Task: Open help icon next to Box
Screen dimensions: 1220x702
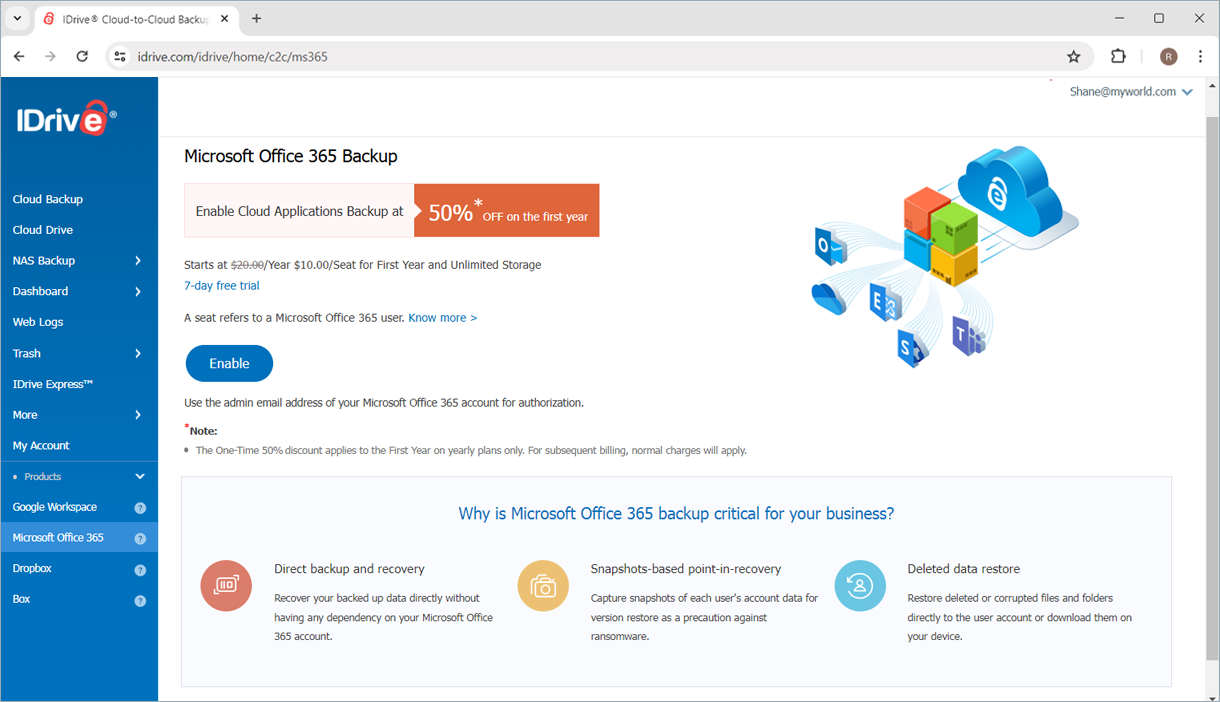Action: coord(140,601)
